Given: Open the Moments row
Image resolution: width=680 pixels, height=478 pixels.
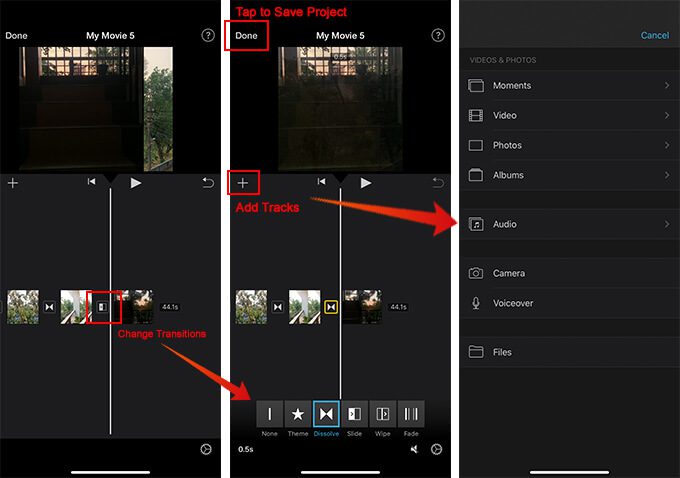Looking at the screenshot, I should (x=569, y=85).
